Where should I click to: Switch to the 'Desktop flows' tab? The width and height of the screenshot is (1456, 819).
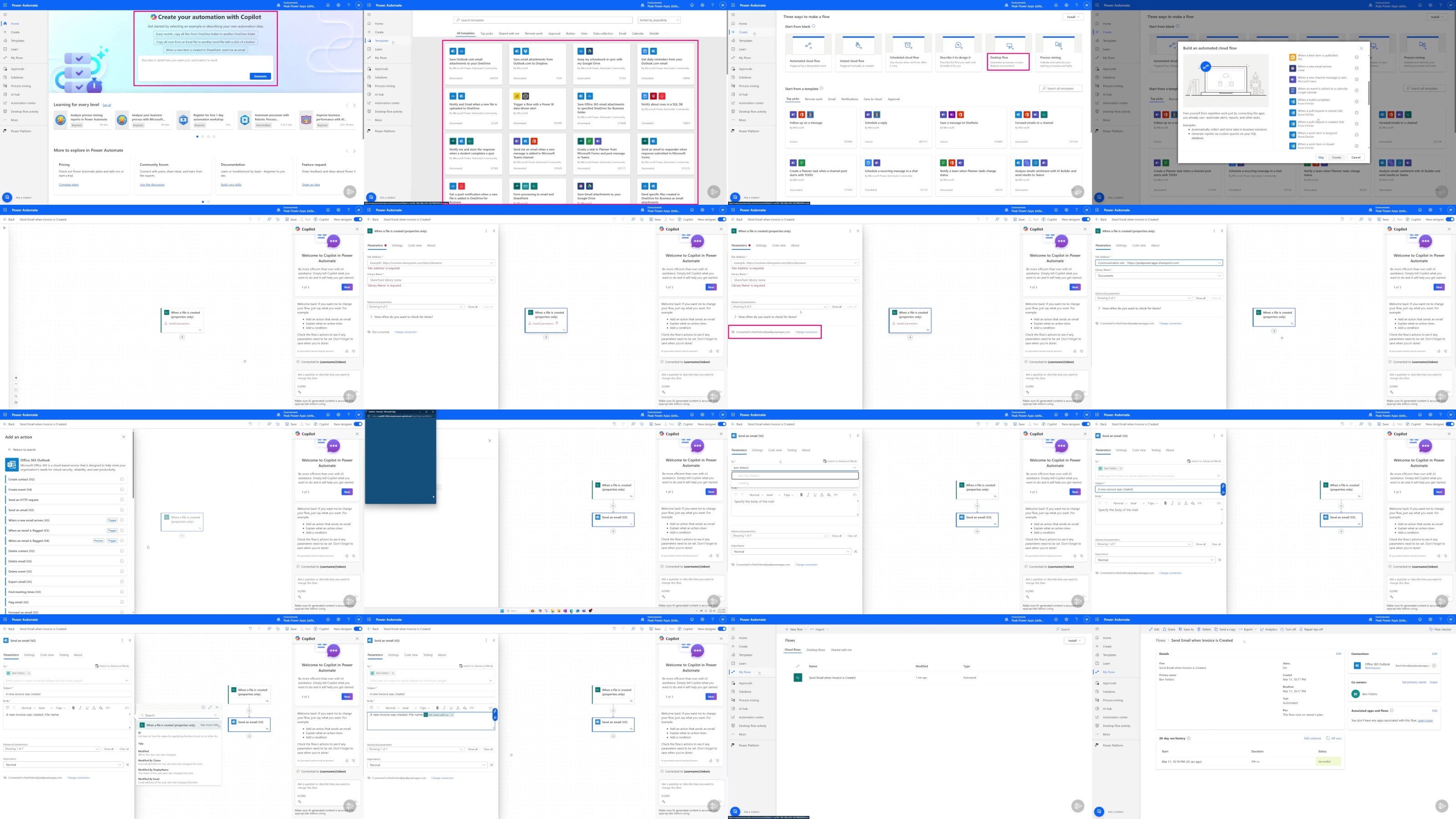tap(816, 650)
